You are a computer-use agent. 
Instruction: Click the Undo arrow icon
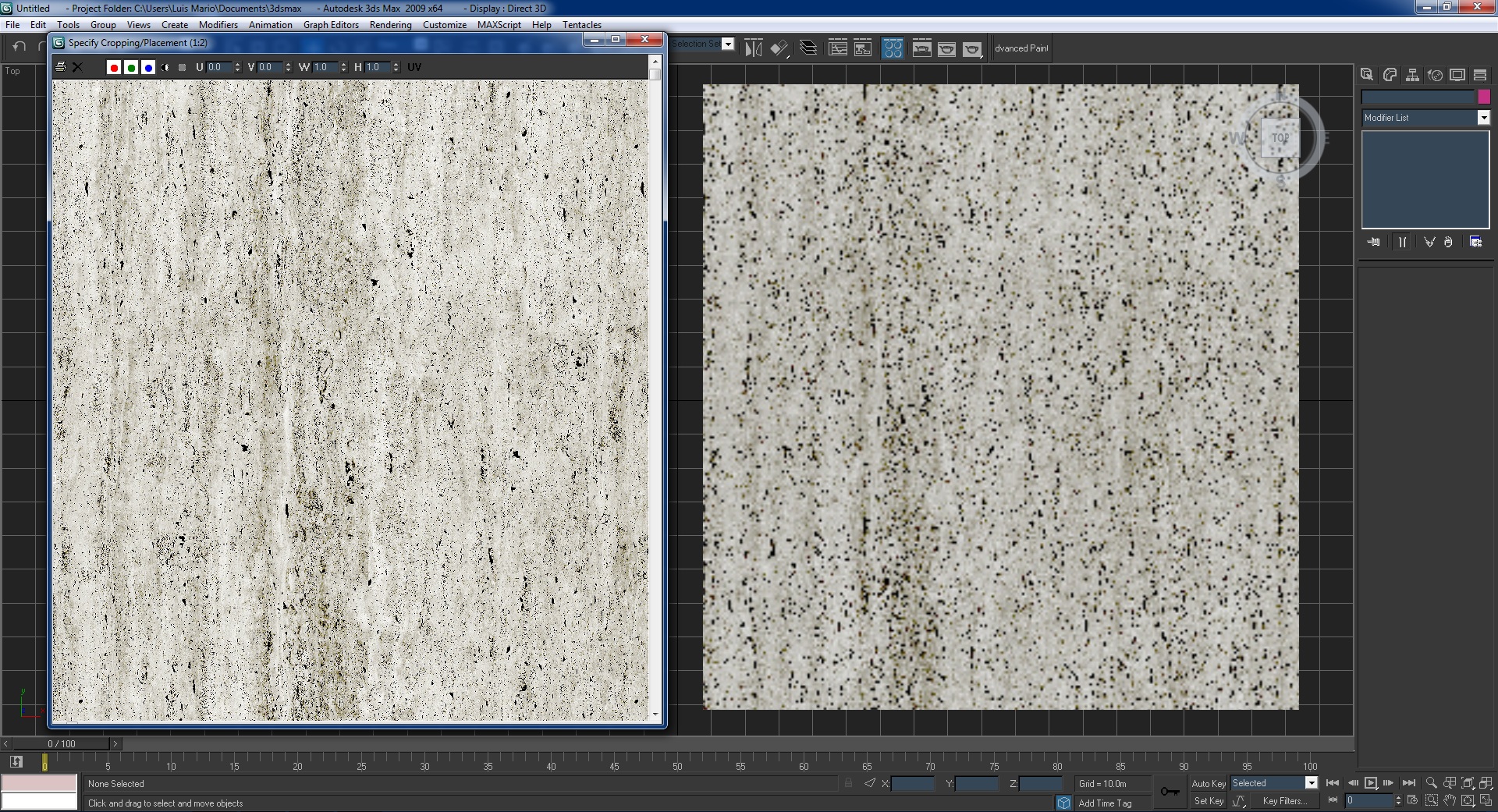[x=20, y=47]
